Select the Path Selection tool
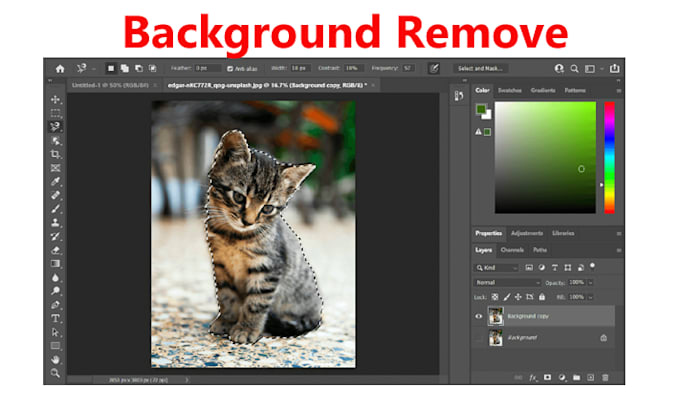 click(55, 332)
